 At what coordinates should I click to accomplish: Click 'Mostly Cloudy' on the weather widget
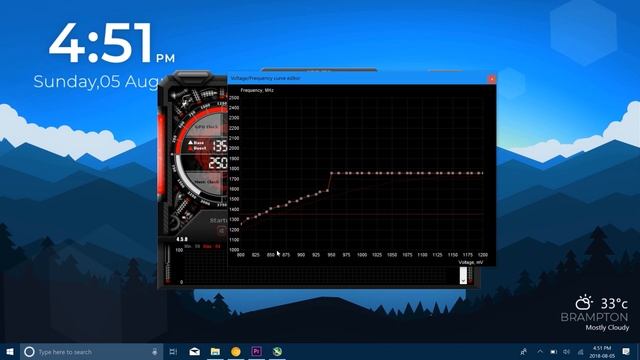point(607,328)
